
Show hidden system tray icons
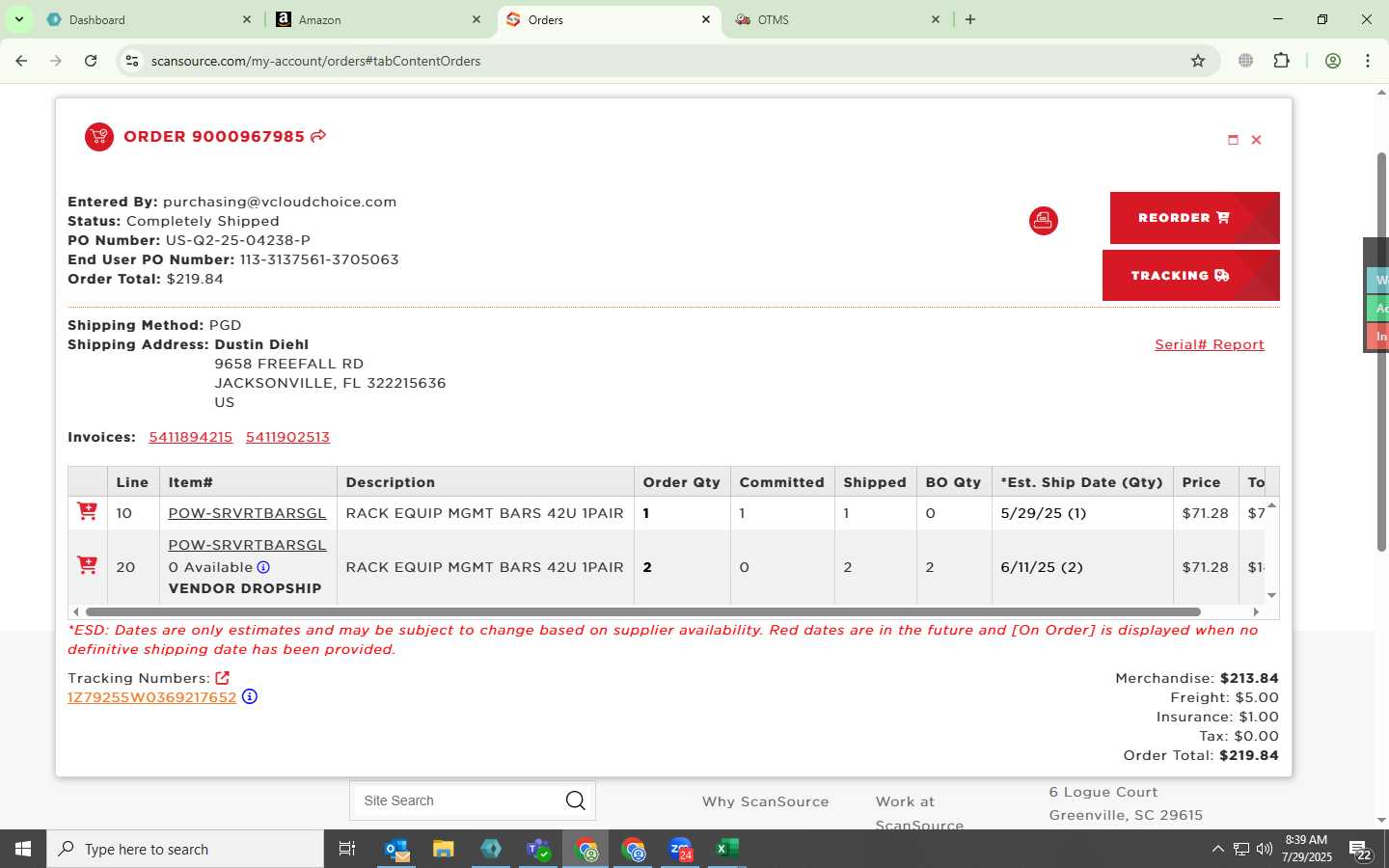pyautogui.click(x=1217, y=849)
